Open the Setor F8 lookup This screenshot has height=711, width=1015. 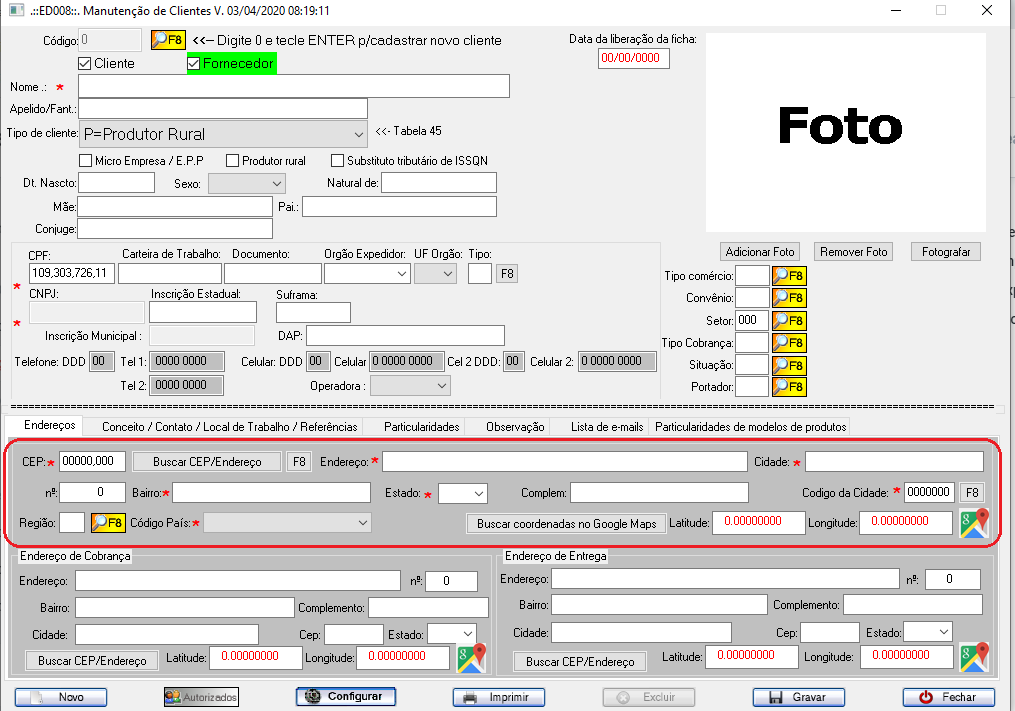788,321
